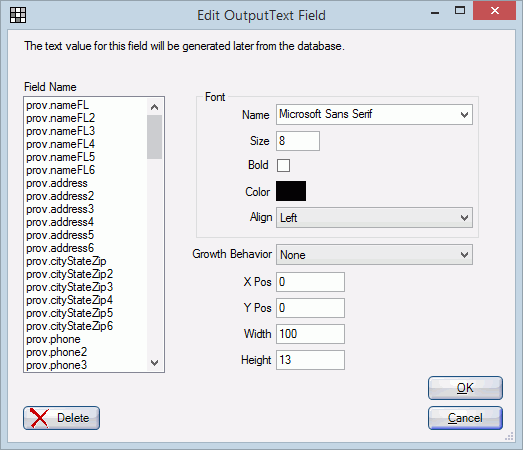This screenshot has height=450, width=523.
Task: Open the Align dropdown
Action: [374, 218]
